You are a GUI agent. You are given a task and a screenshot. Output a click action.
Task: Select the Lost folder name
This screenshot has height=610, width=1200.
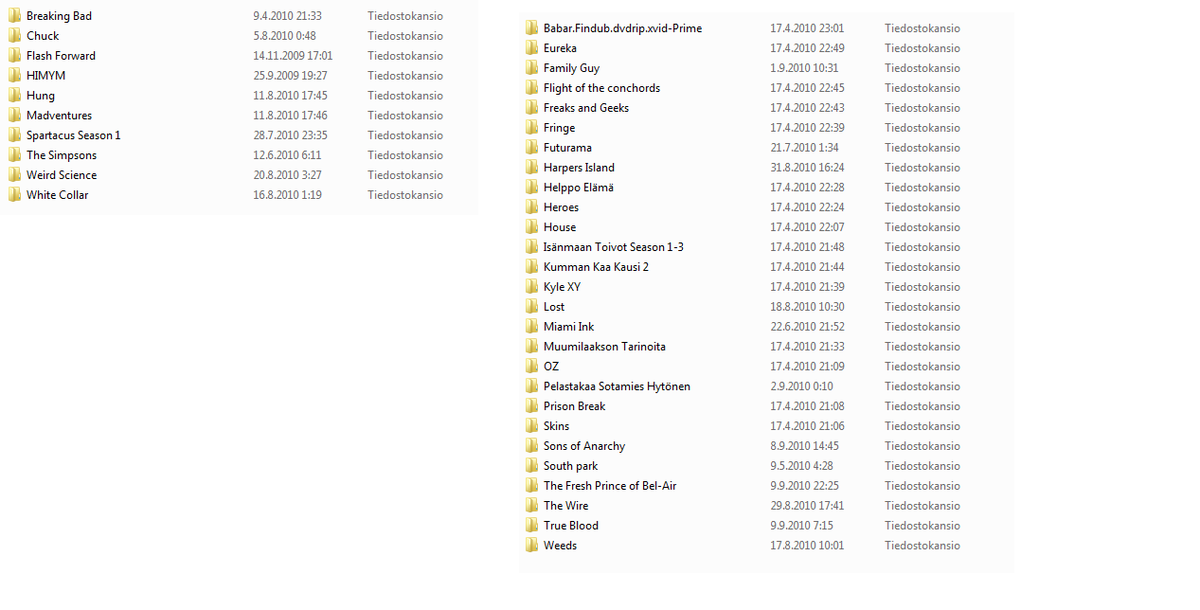[554, 307]
